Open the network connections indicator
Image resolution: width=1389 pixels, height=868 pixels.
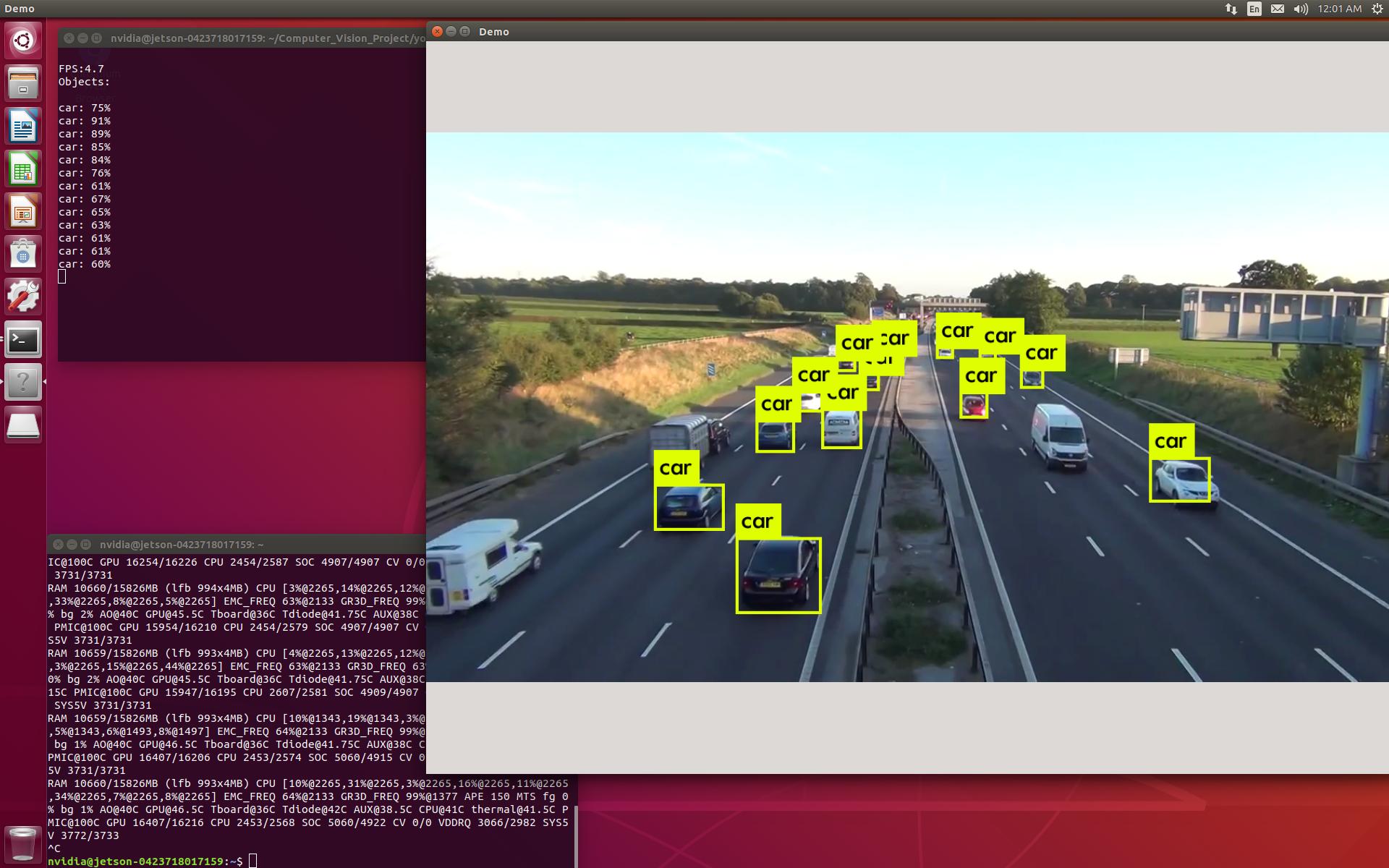(1231, 9)
